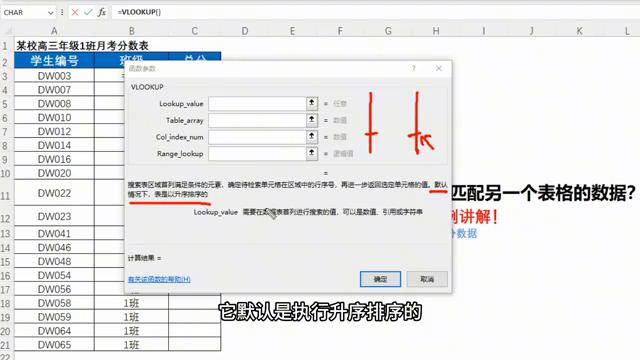Viewport: 640px width, 360px height.
Task: Select cell containing DW012
Action: 54,131
